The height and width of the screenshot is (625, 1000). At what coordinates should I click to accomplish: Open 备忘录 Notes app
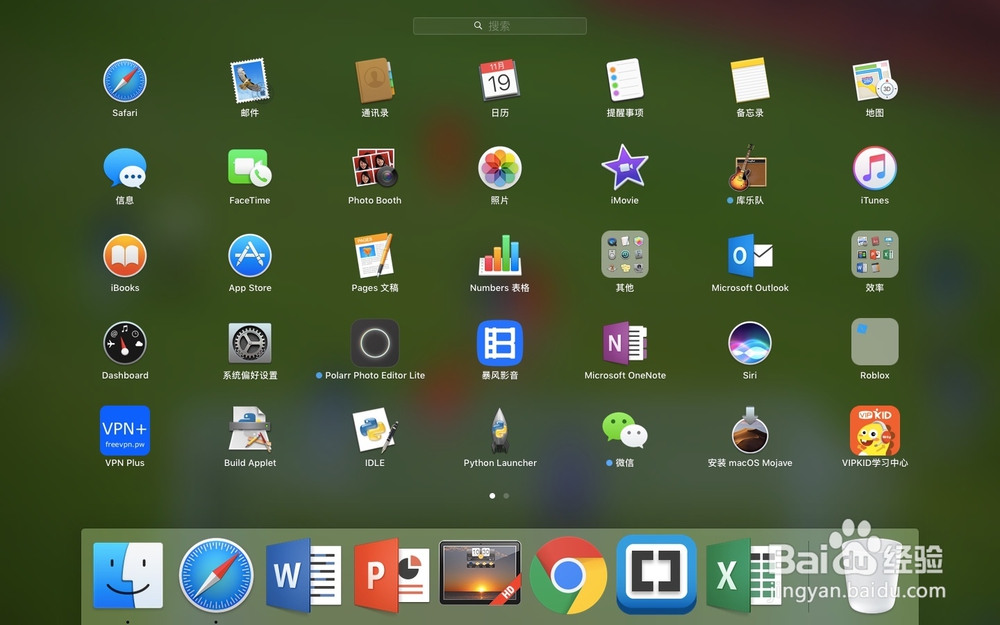coord(749,80)
